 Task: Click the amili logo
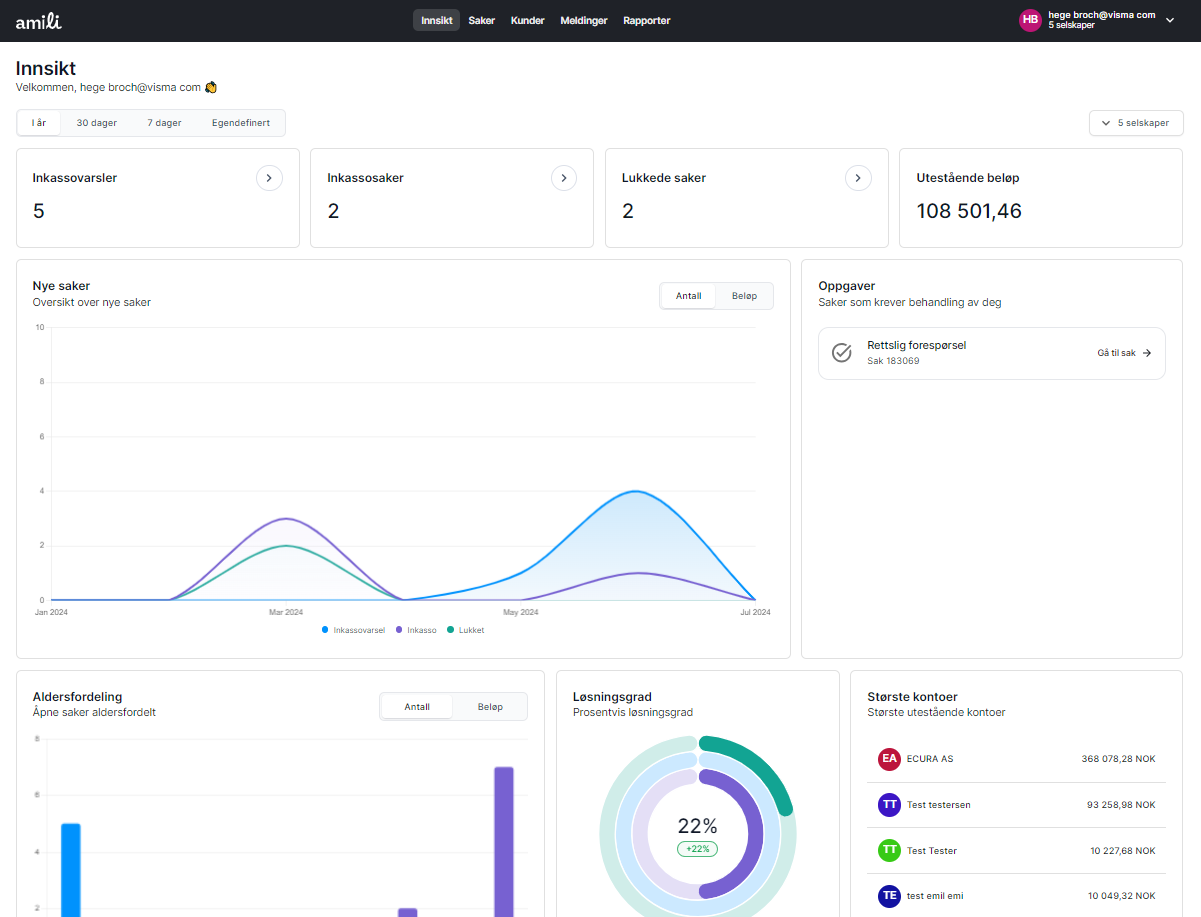(38, 21)
